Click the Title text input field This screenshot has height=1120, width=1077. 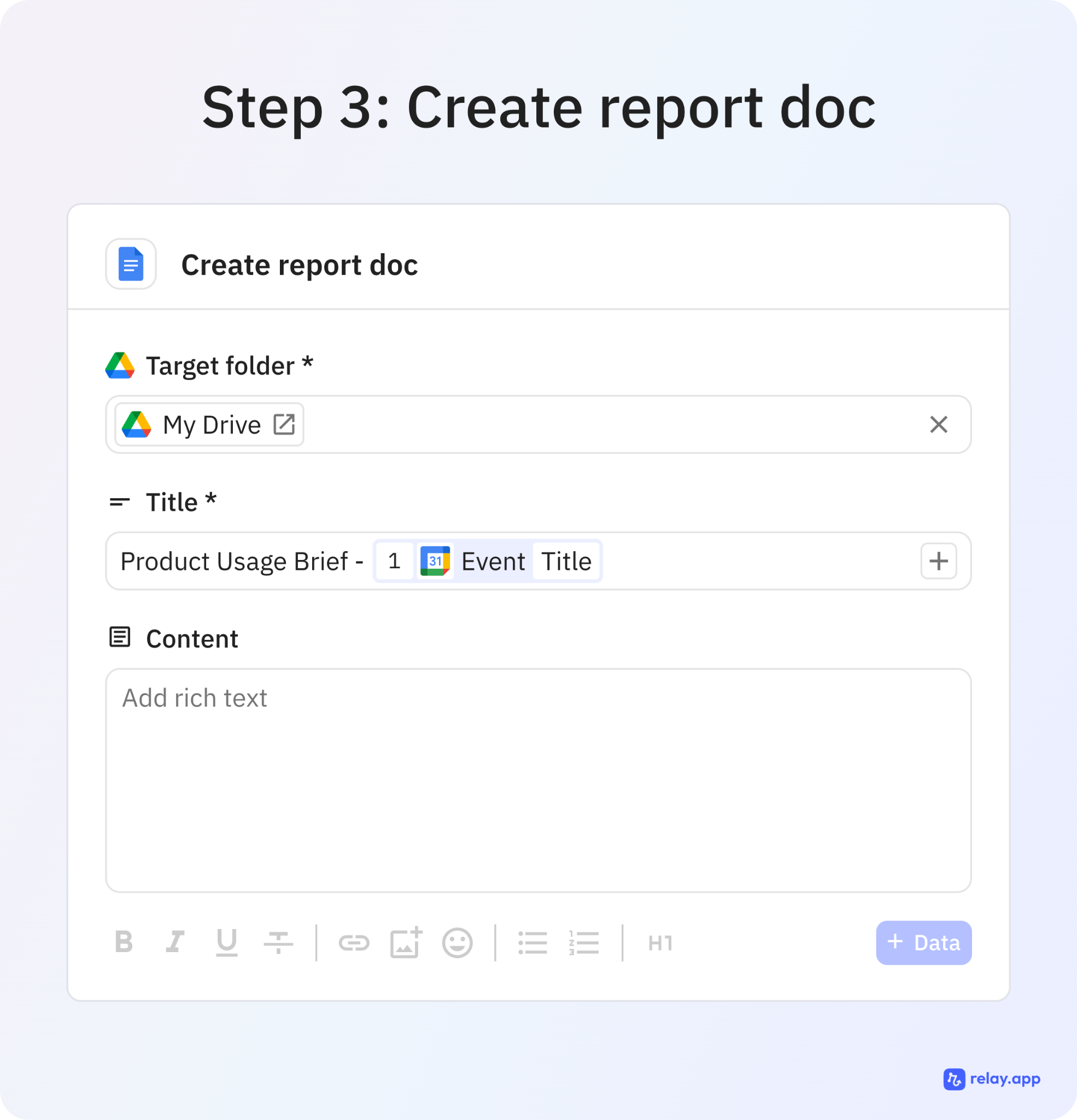click(743, 561)
